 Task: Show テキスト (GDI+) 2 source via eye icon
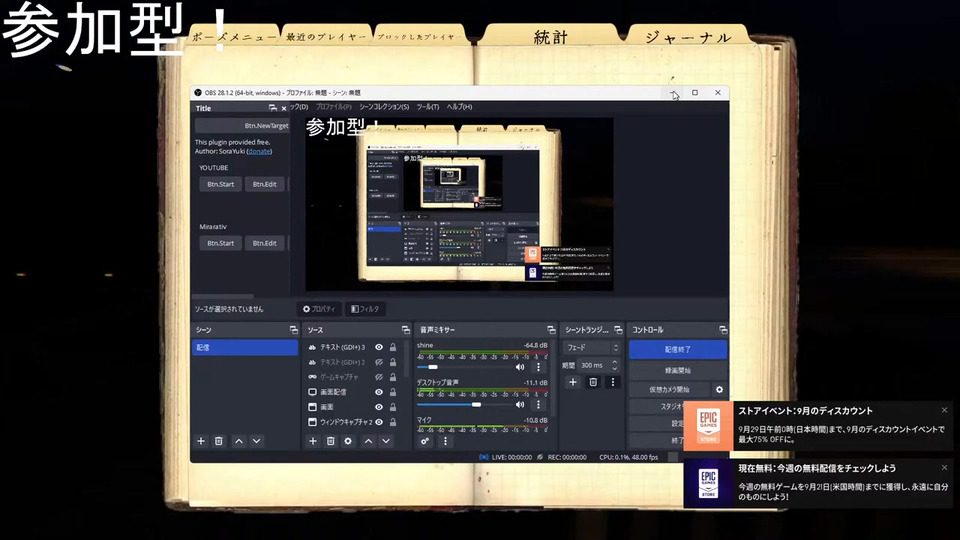tap(379, 362)
